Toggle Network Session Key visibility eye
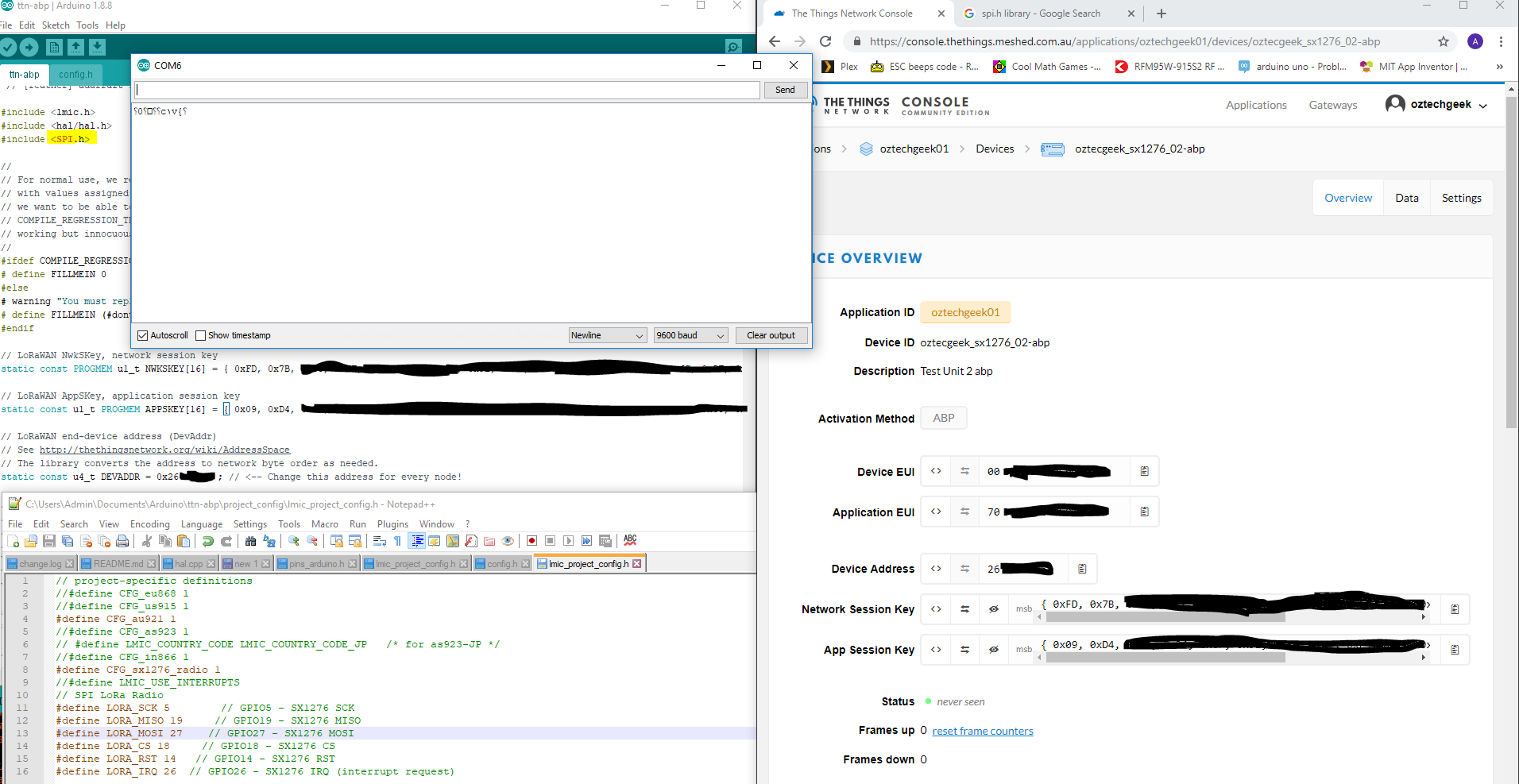Screen dimensions: 1519x784 coord(993,609)
